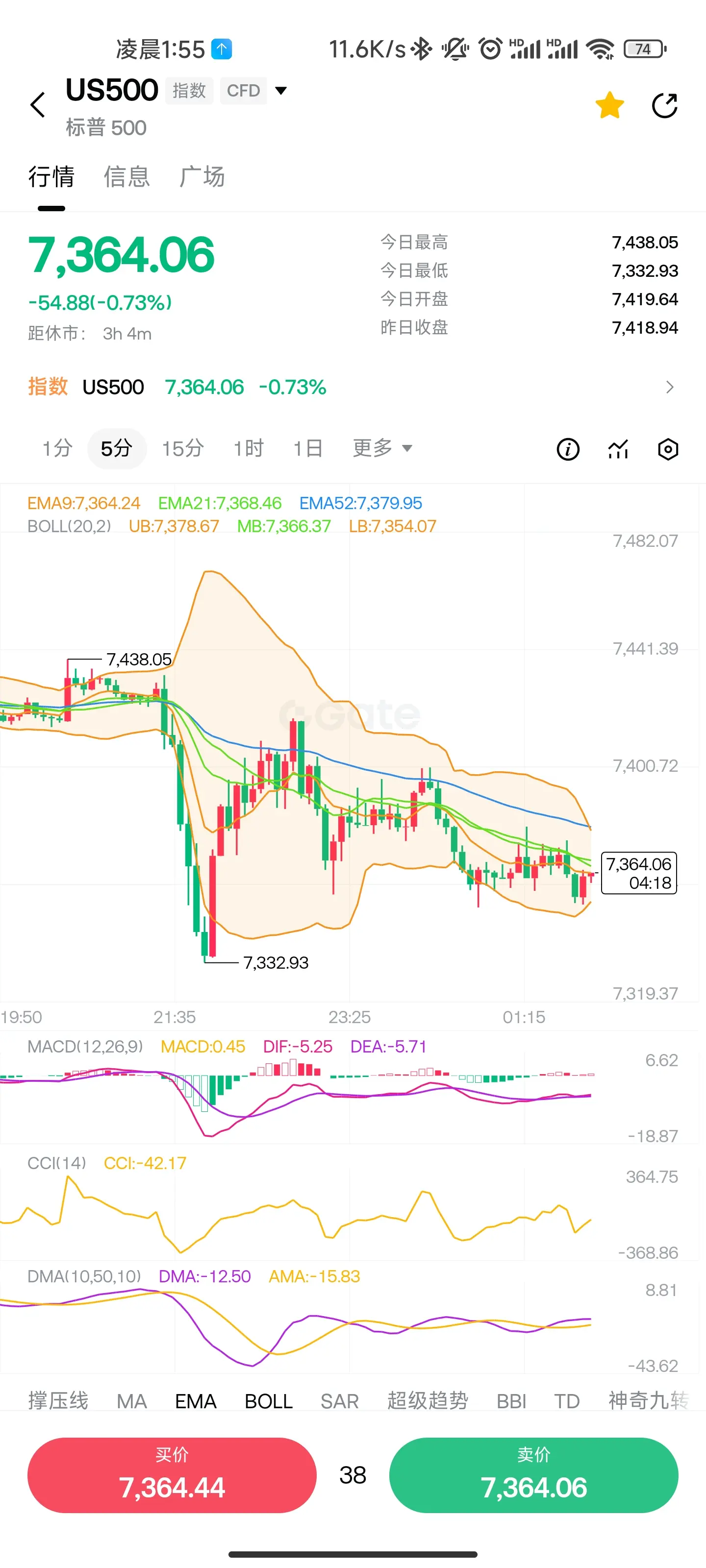This screenshot has height=1568, width=706.
Task: Toggle the TD indicator
Action: tap(566, 1400)
